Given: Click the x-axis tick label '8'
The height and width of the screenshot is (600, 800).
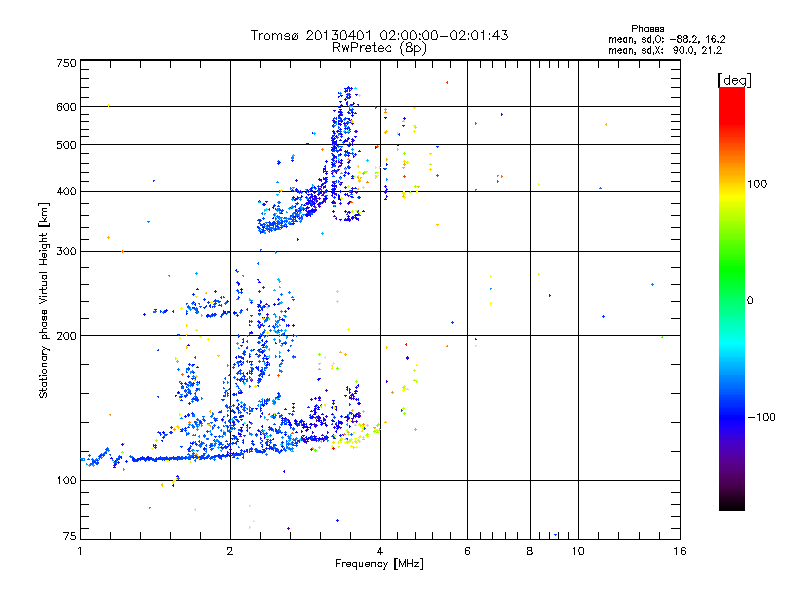Looking at the screenshot, I should pos(530,551).
